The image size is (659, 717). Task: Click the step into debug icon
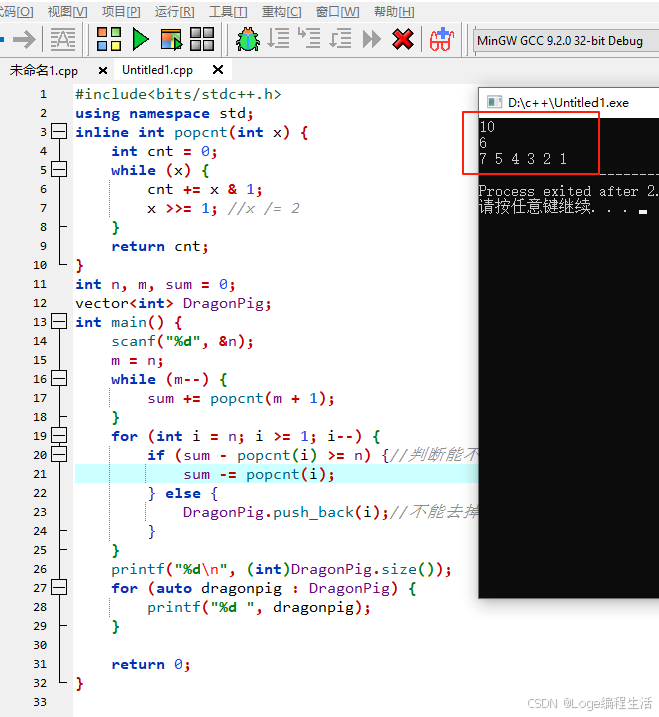click(x=309, y=39)
